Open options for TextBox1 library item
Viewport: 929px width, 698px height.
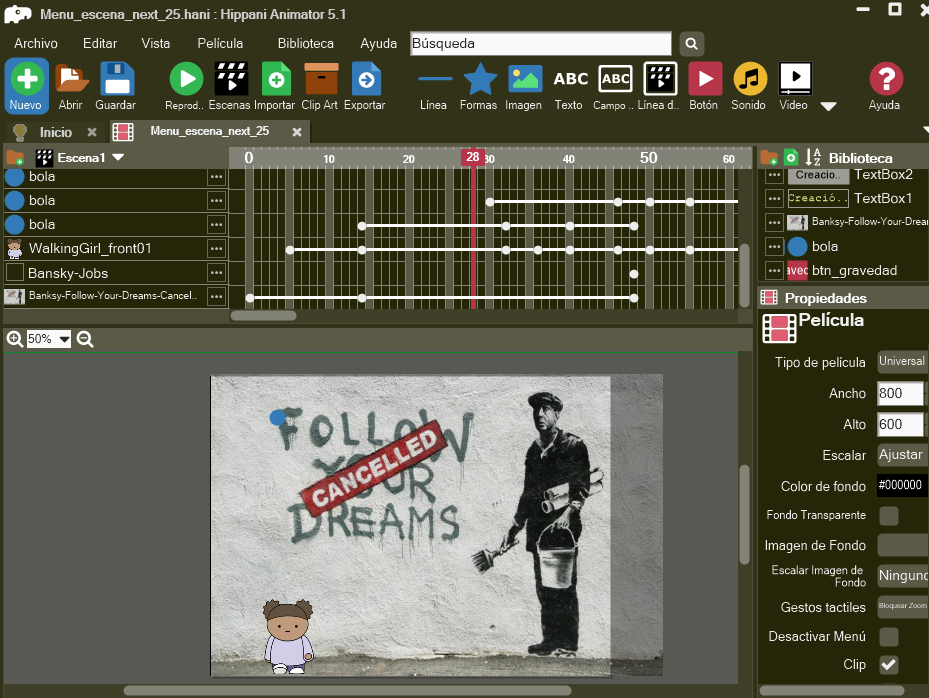[774, 198]
